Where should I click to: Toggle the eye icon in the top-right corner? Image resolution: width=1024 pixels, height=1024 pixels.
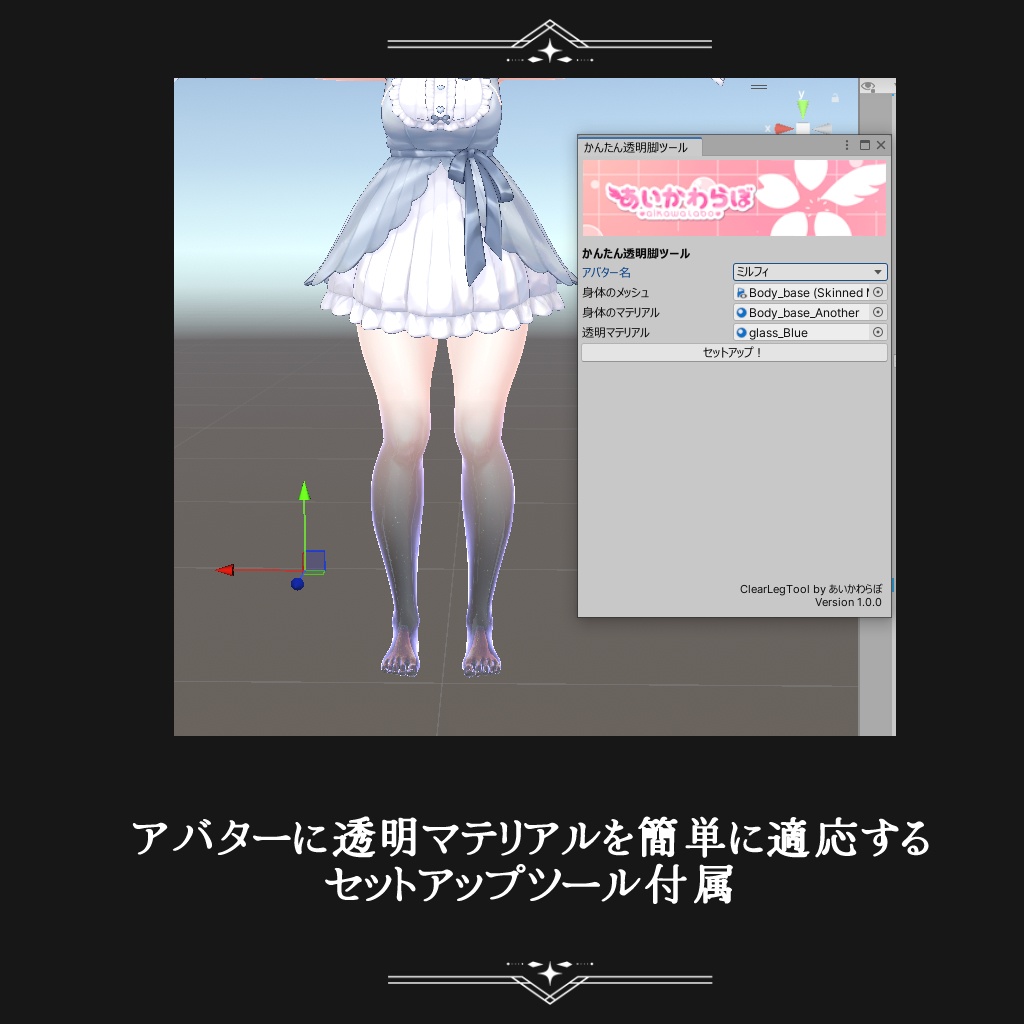pos(868,86)
